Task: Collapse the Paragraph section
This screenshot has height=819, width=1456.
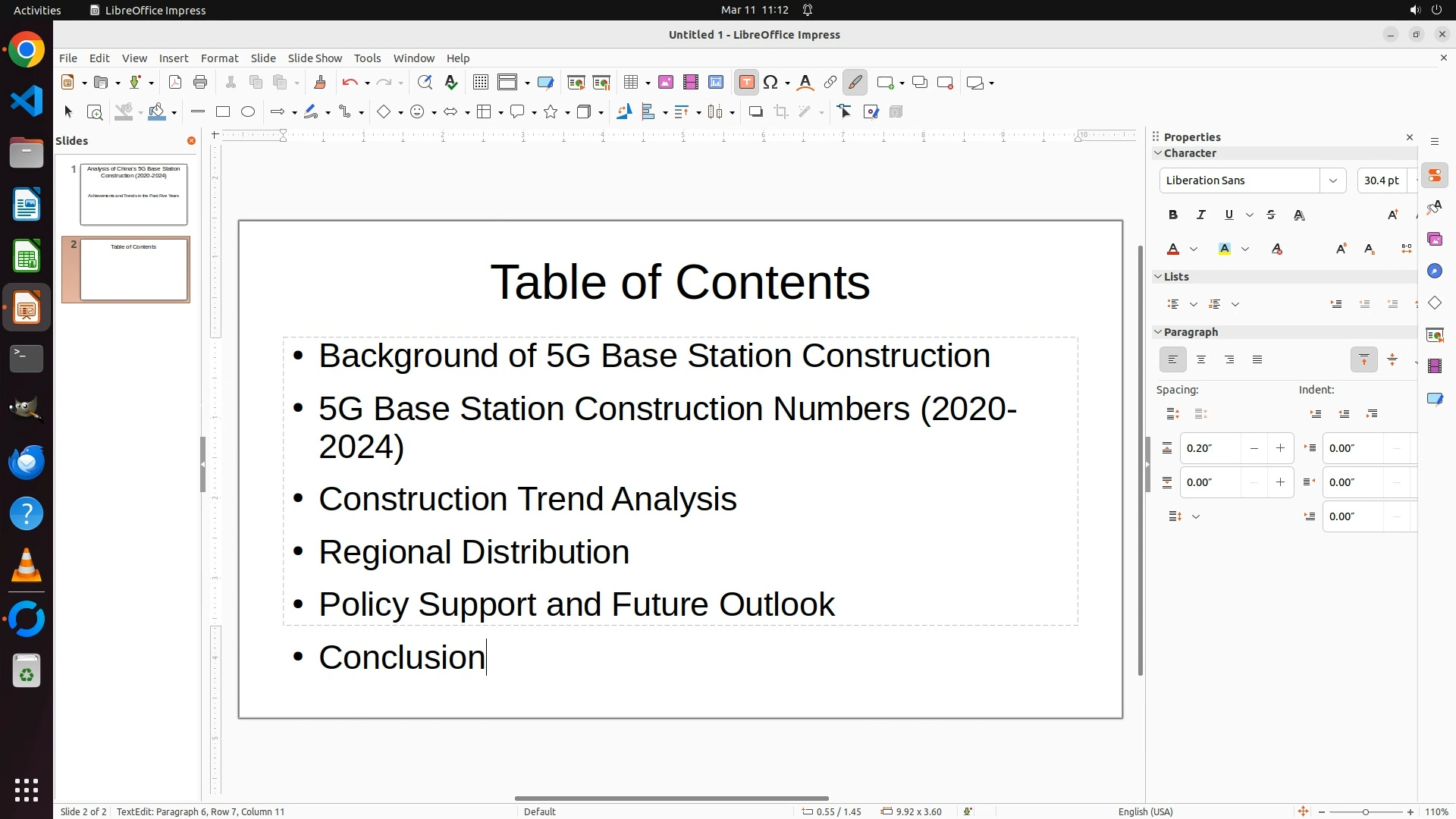Action: [1158, 332]
